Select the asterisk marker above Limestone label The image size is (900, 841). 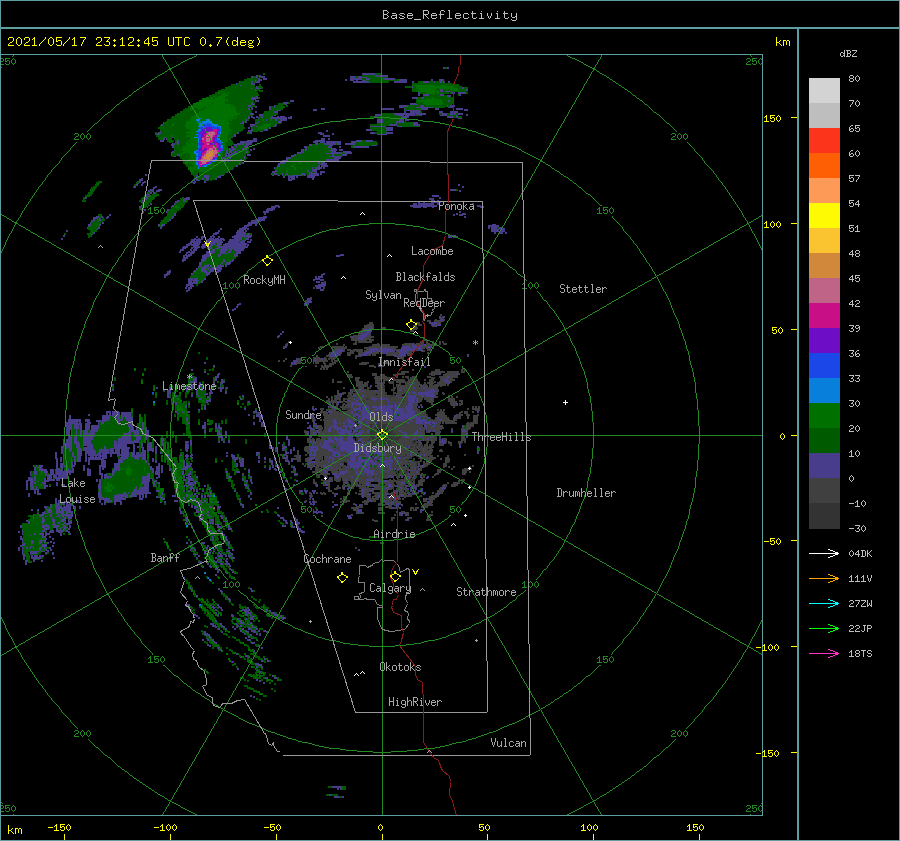pyautogui.click(x=189, y=377)
